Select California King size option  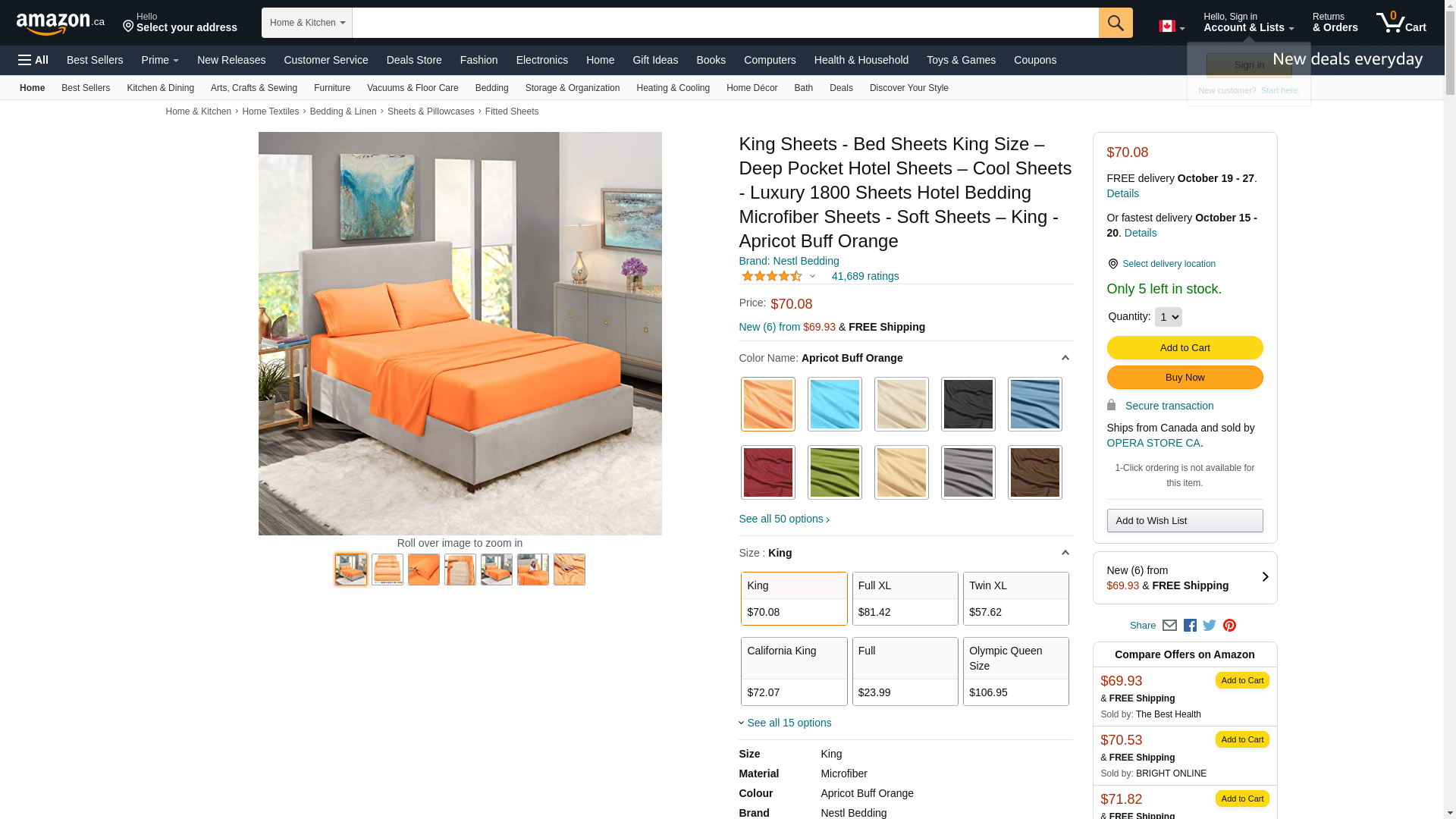(794, 671)
